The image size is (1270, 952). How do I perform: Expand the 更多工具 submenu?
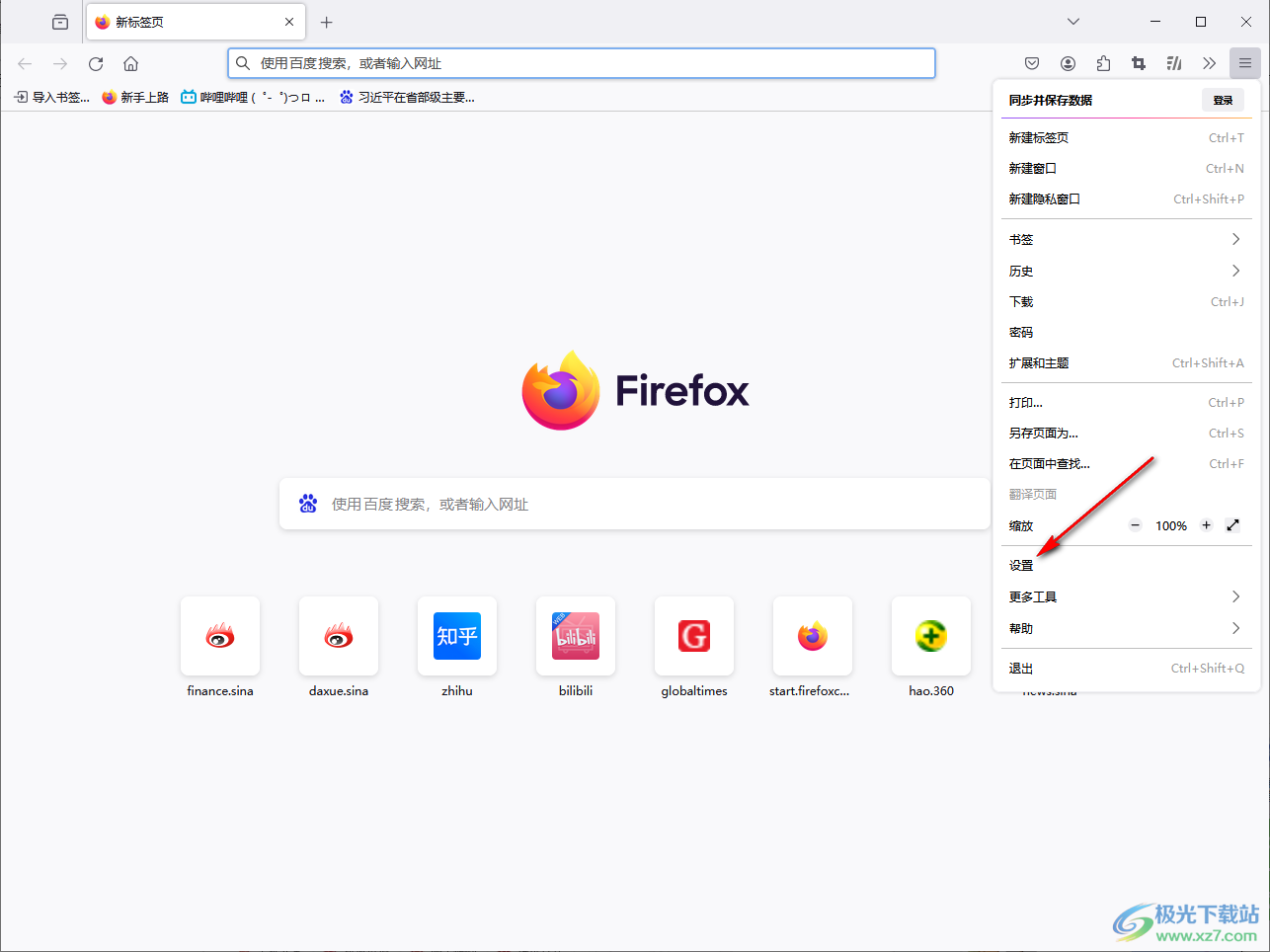point(1126,596)
